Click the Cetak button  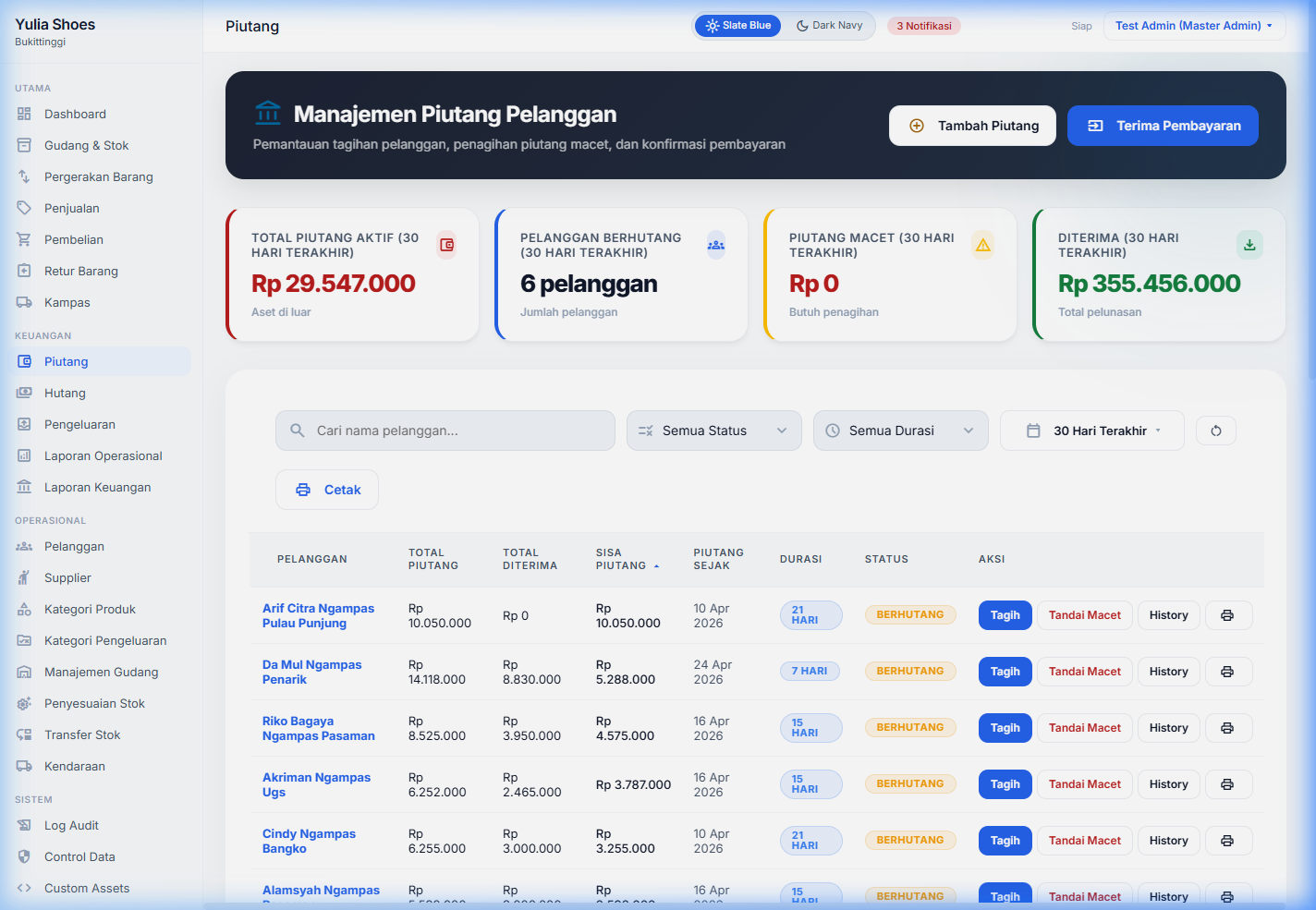pyautogui.click(x=327, y=490)
